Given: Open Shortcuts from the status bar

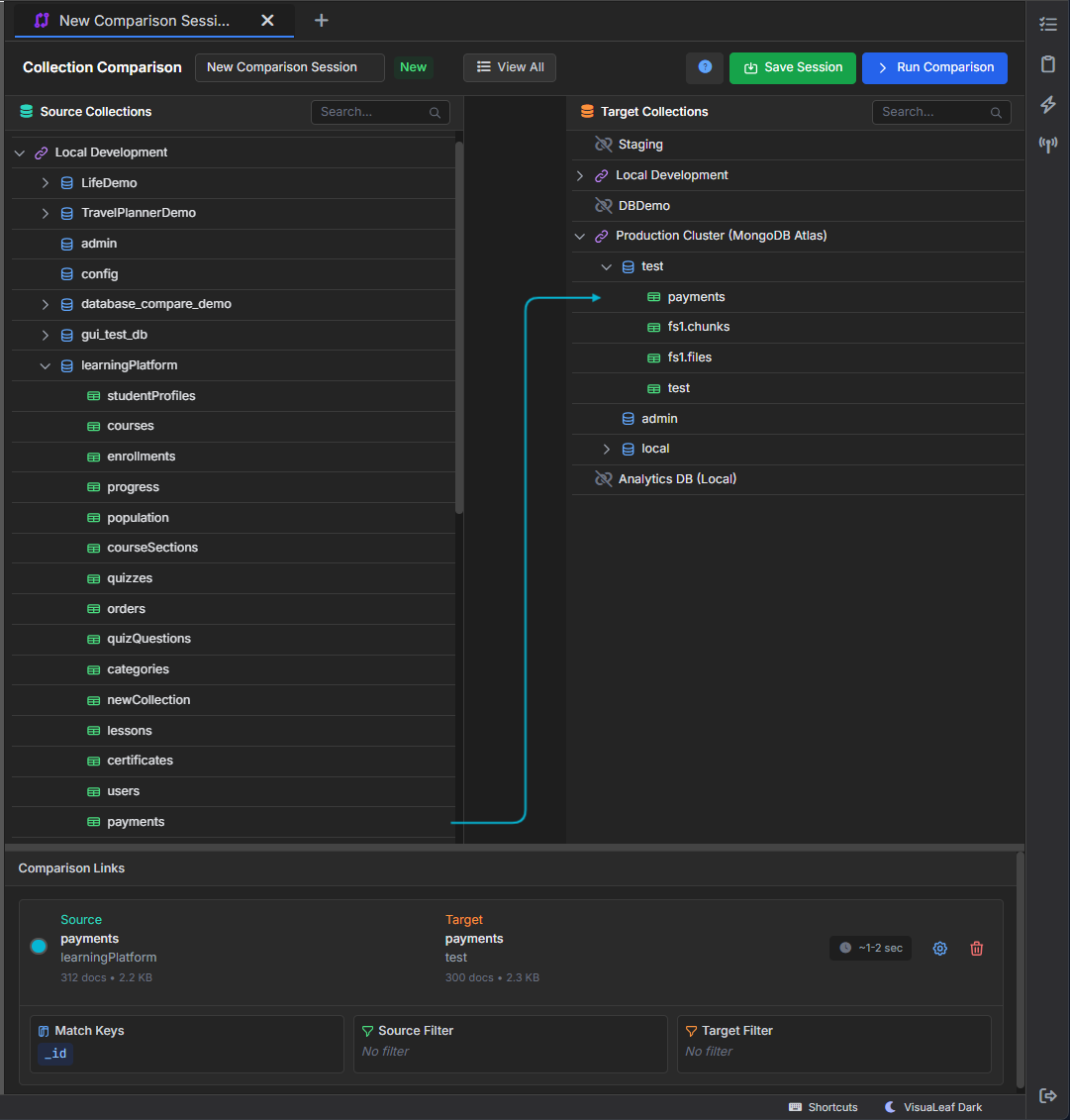Looking at the screenshot, I should tap(823, 1107).
